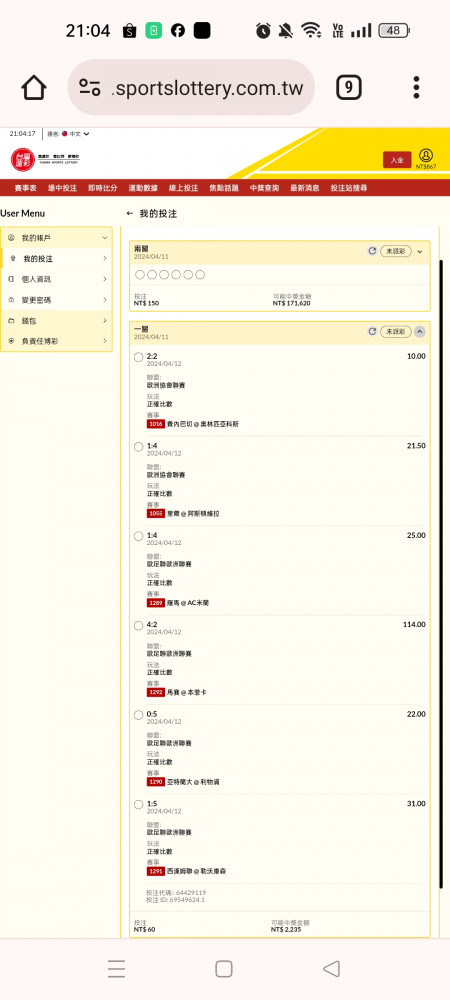Click the Taiwan Sports Lottery logo
The height and width of the screenshot is (1000, 450).
[x=46, y=159]
